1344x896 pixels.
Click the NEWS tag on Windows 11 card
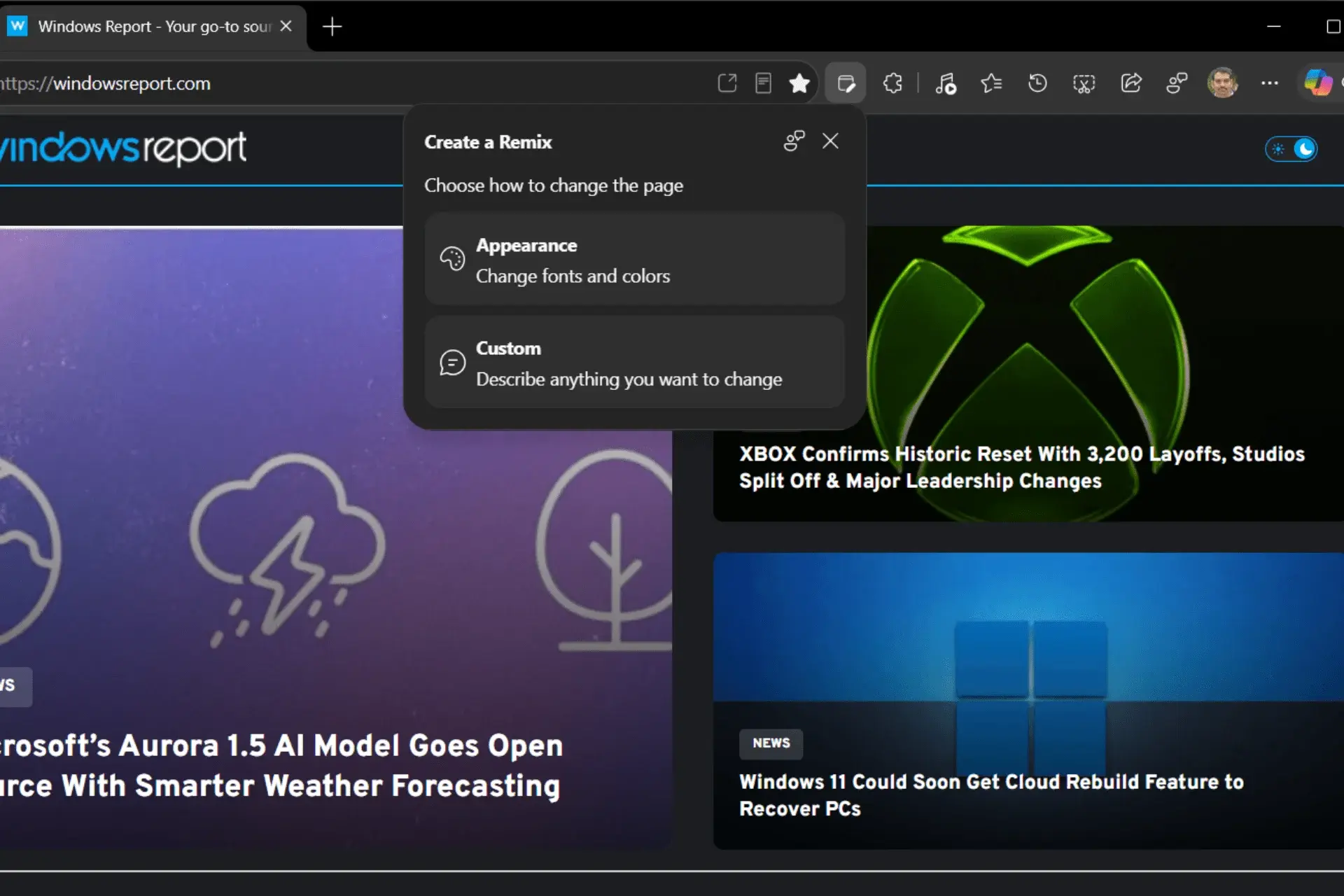771,743
